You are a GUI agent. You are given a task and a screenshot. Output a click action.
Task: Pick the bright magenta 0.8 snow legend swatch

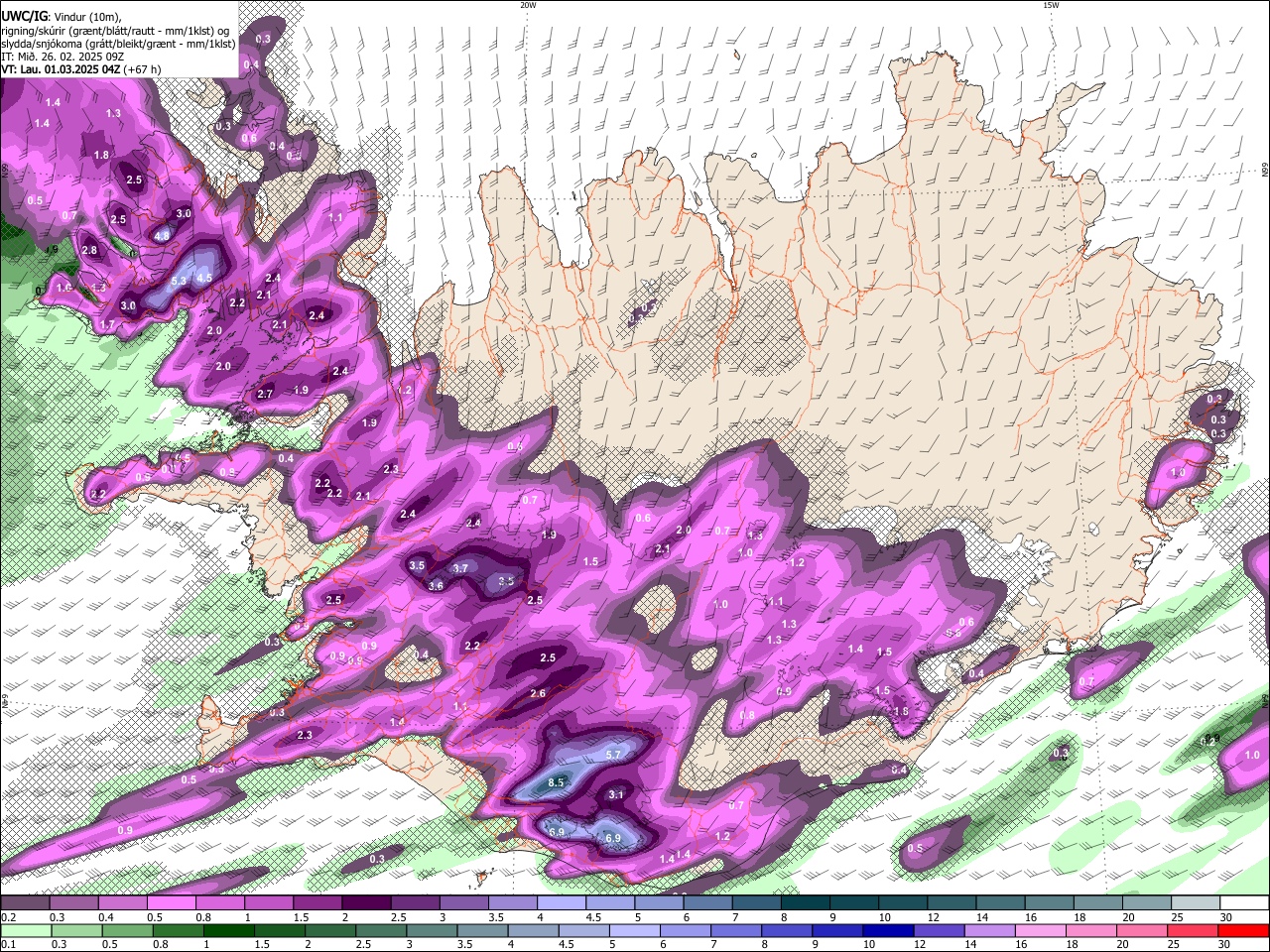point(219,902)
